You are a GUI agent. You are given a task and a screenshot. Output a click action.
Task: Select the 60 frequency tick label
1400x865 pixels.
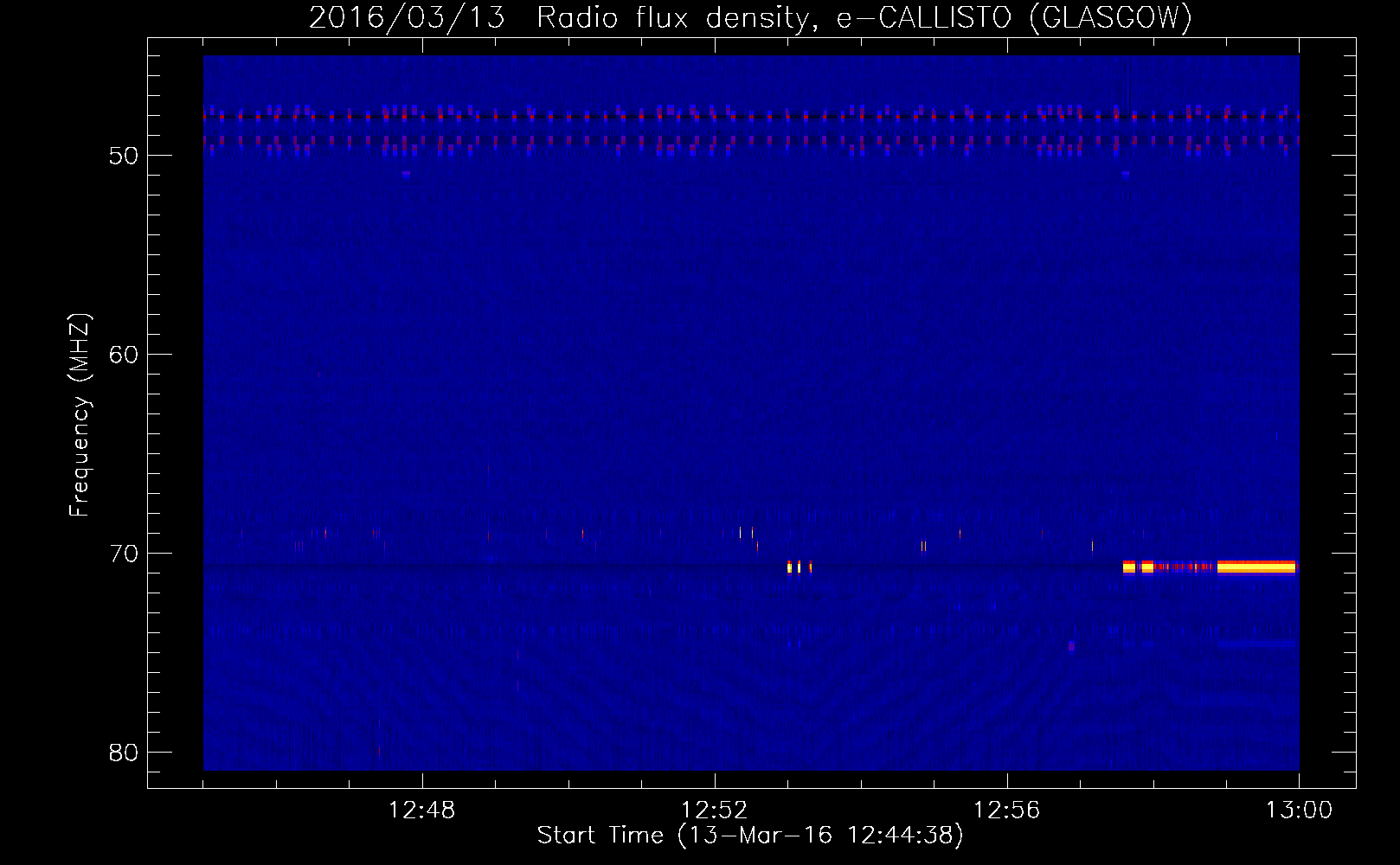pos(124,355)
